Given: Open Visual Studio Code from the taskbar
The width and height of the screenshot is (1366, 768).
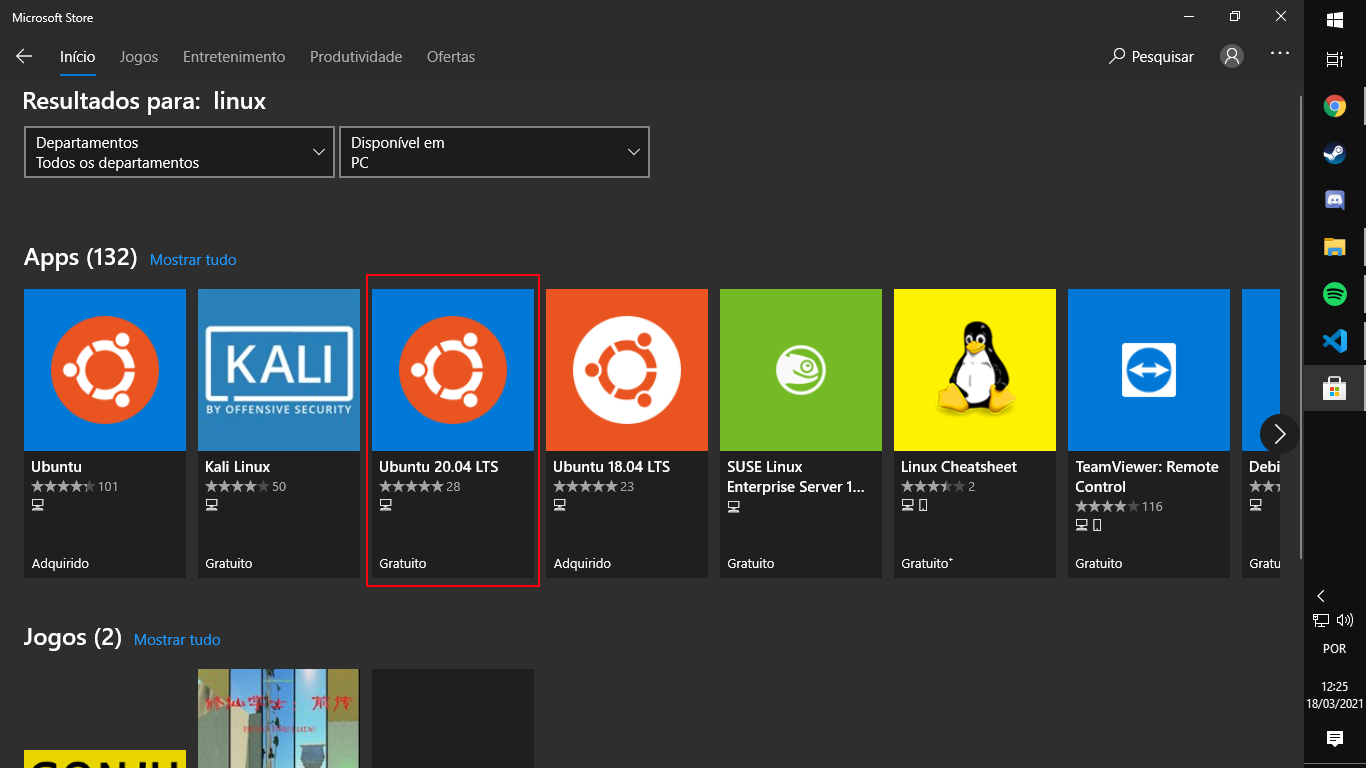Looking at the screenshot, I should [1335, 341].
